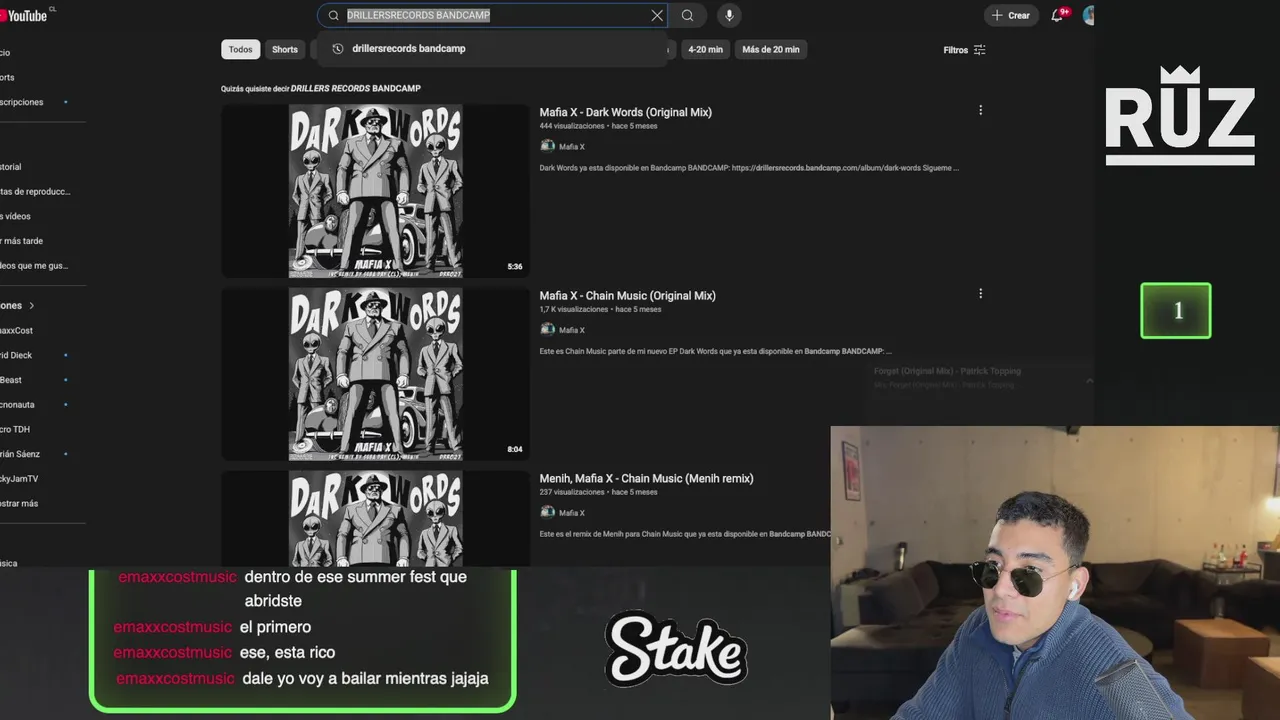
Task: Click the Crear button
Action: pyautogui.click(x=1011, y=15)
